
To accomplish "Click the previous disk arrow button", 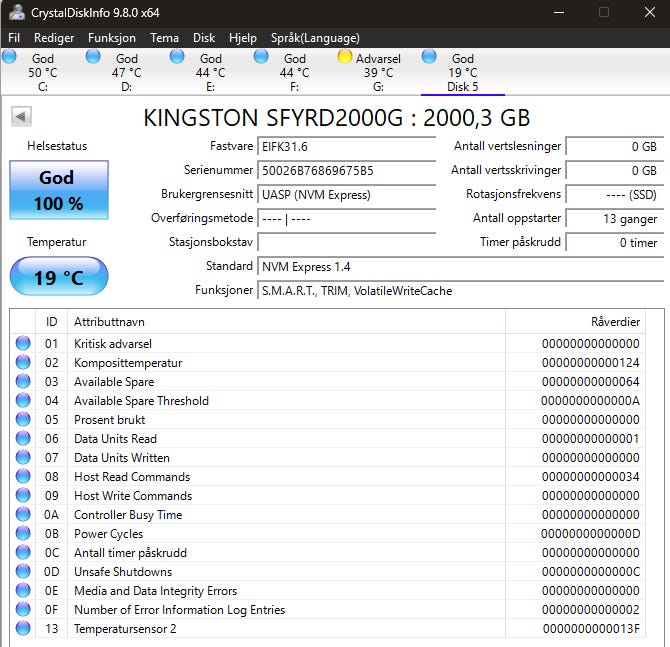I will [x=21, y=117].
